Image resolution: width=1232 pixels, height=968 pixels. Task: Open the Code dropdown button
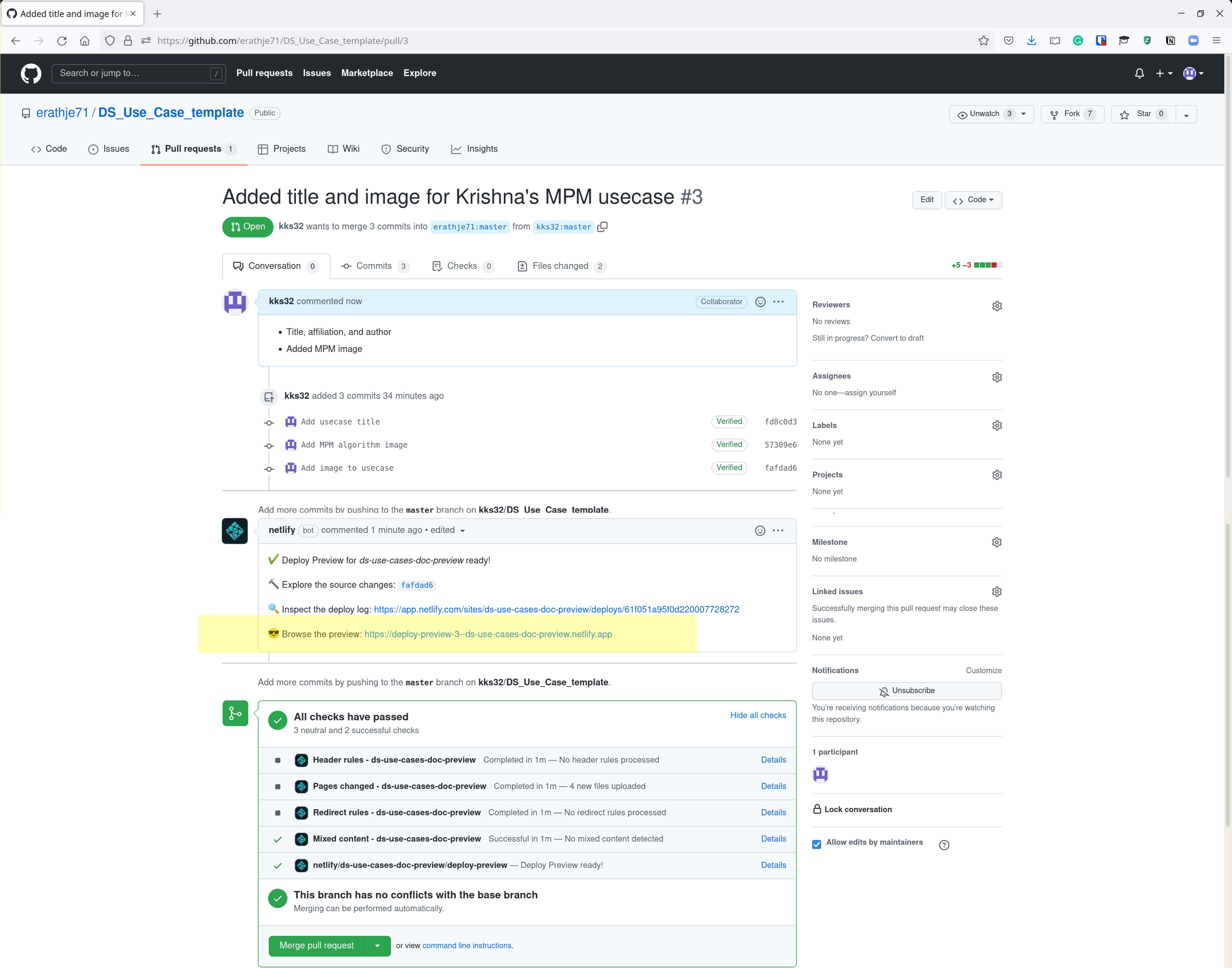point(973,200)
